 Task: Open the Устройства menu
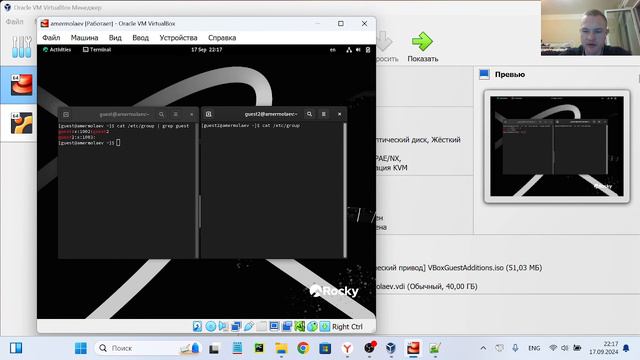click(178, 38)
